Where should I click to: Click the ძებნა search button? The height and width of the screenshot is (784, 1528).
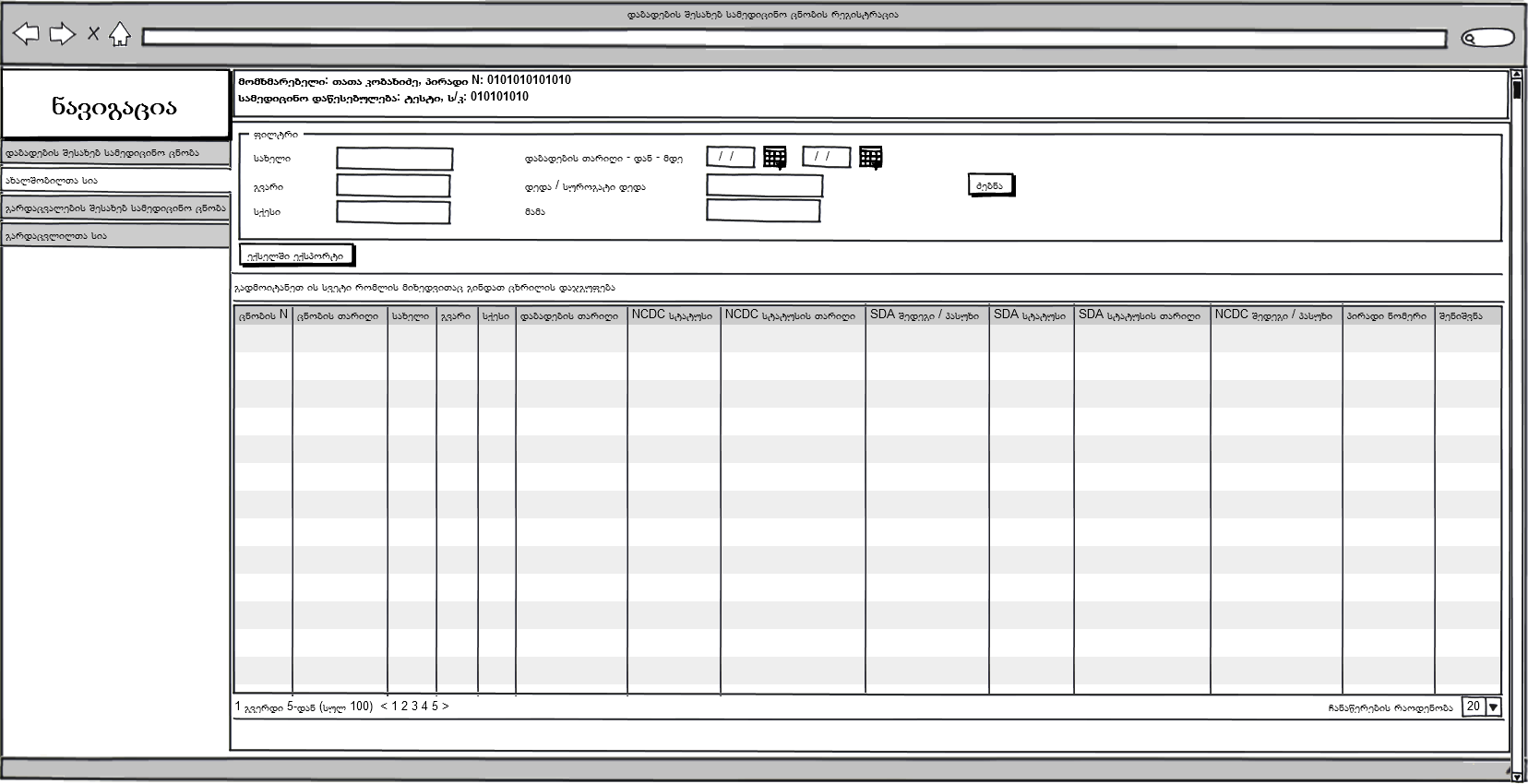(990, 185)
